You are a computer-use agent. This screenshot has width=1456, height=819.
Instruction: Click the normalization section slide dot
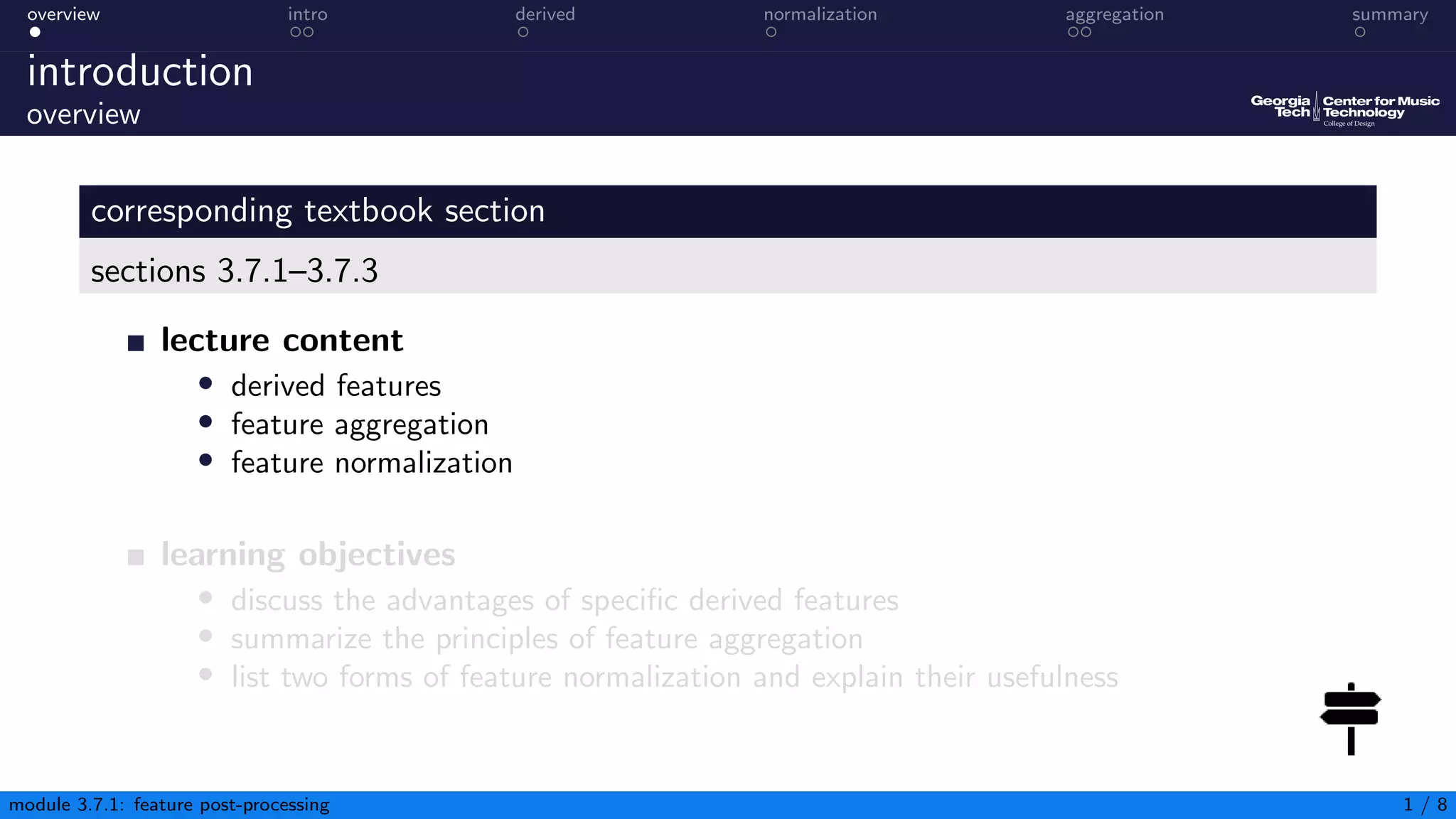pos(771,32)
